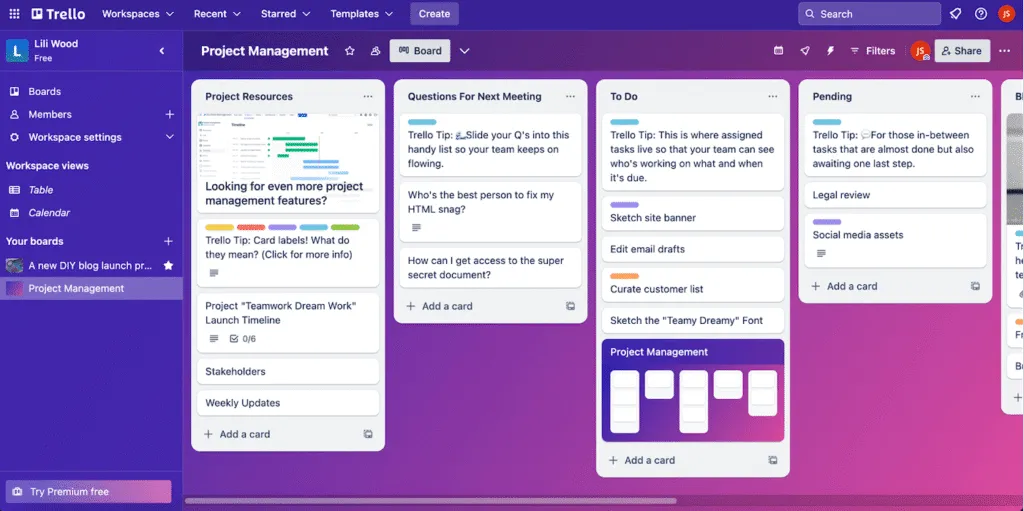The width and height of the screenshot is (1024, 511).
Task: Collapse the sidebar with the left chevron
Action: 162,50
